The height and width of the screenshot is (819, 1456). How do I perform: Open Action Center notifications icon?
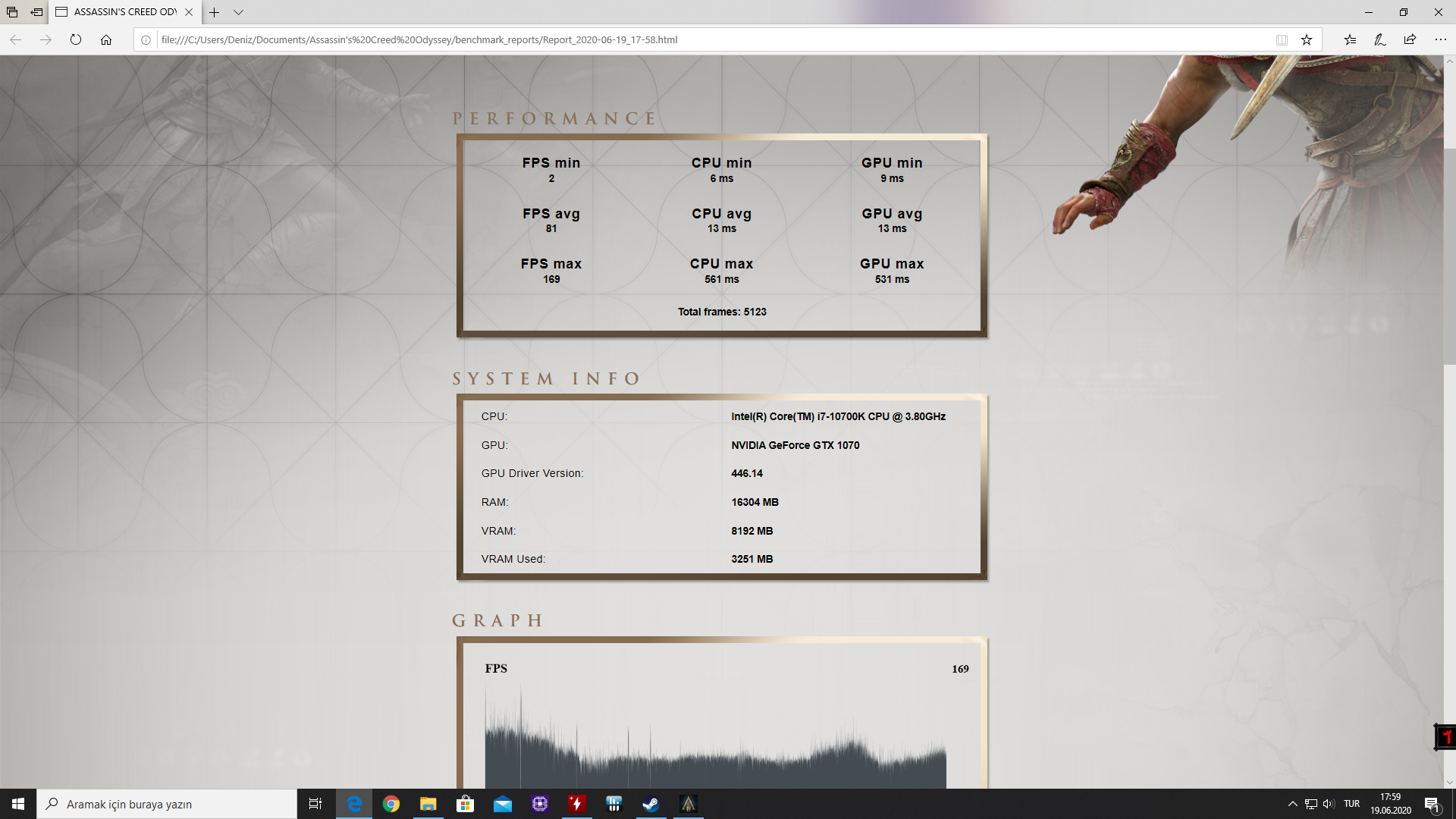pos(1432,804)
